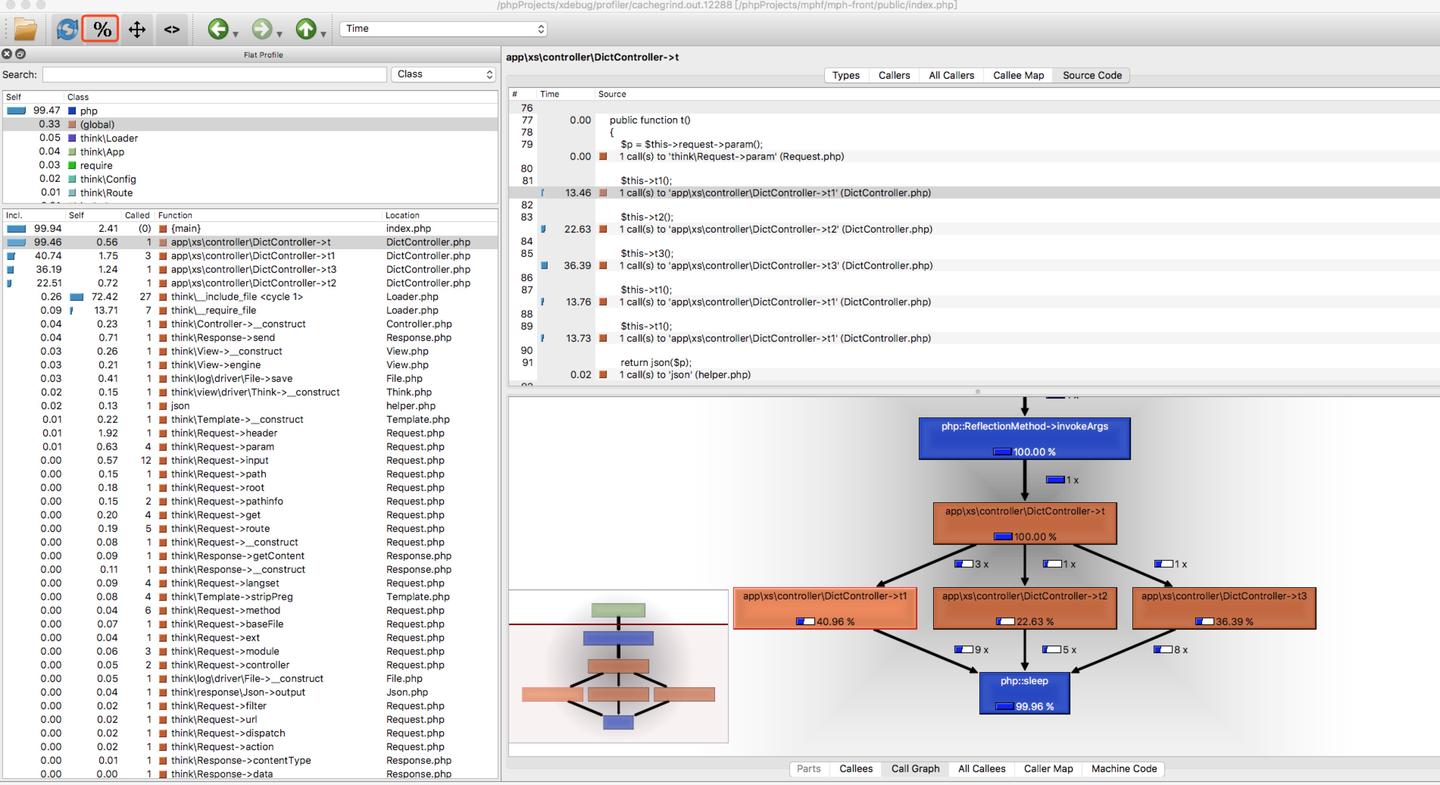Click the green forward arrow button
Image resolution: width=1440 pixels, height=785 pixels.
(x=261, y=29)
